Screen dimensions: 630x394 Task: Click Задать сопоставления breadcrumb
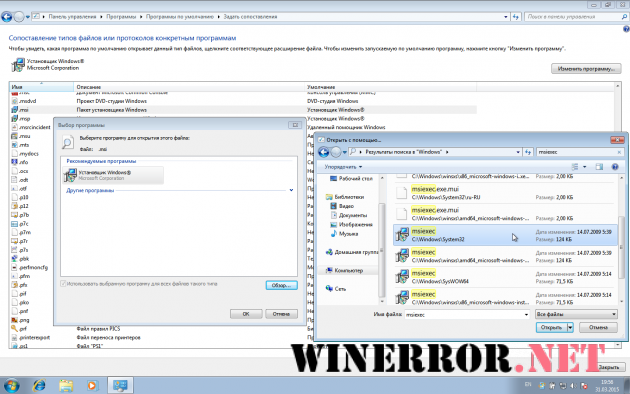pos(250,17)
